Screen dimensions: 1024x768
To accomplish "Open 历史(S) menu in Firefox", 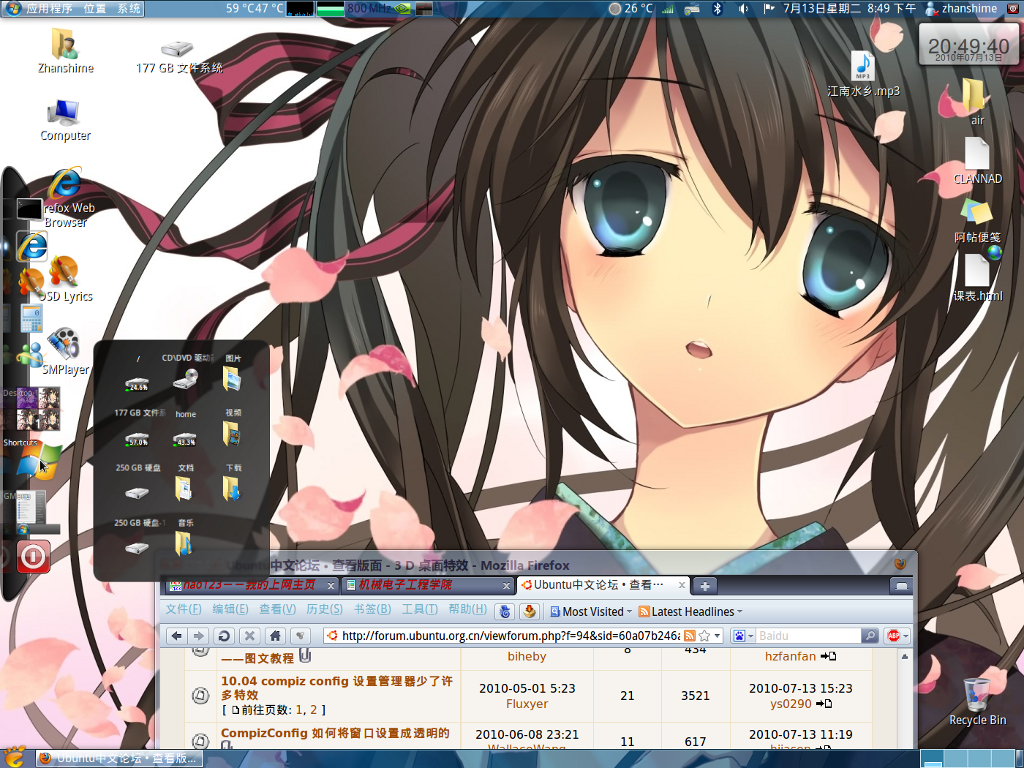I will 324,609.
